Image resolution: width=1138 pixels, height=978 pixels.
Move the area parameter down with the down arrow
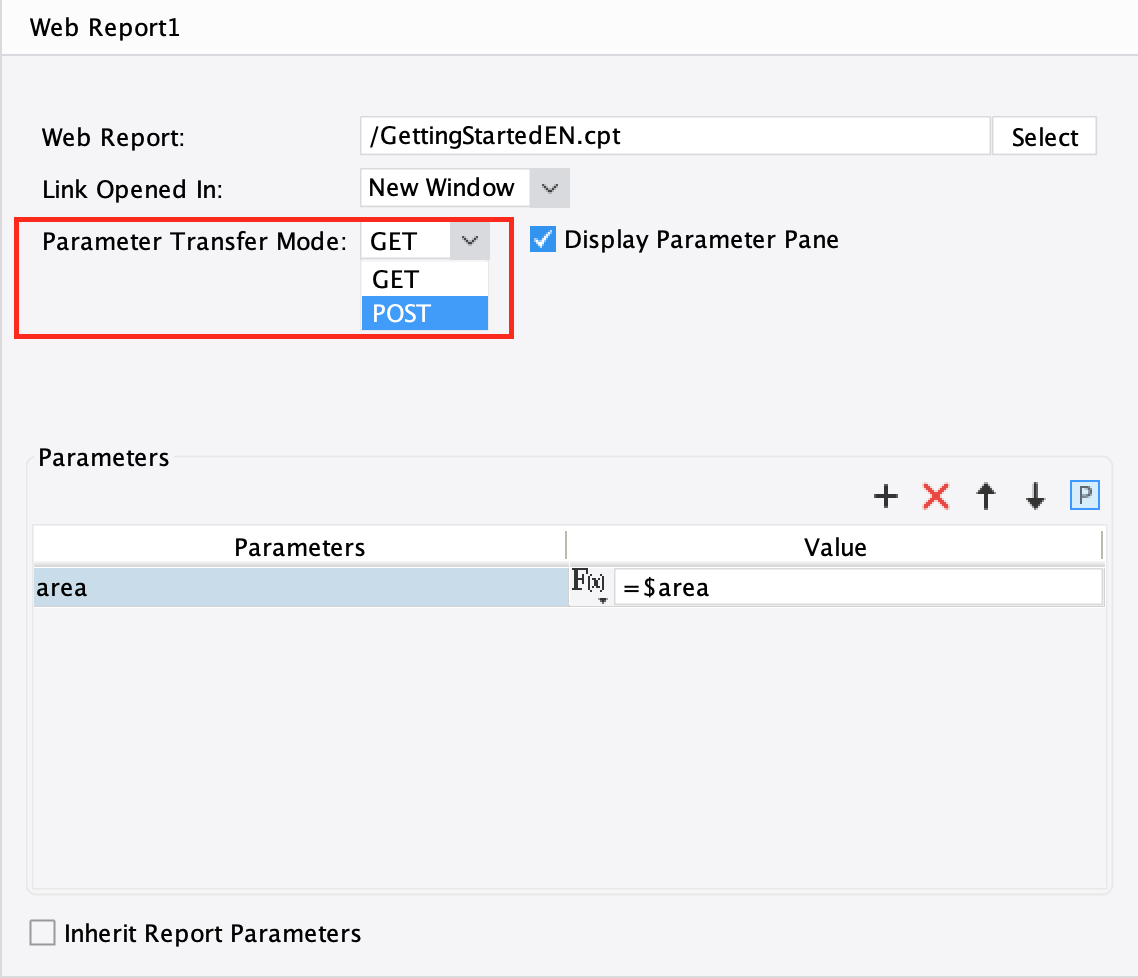click(1034, 496)
